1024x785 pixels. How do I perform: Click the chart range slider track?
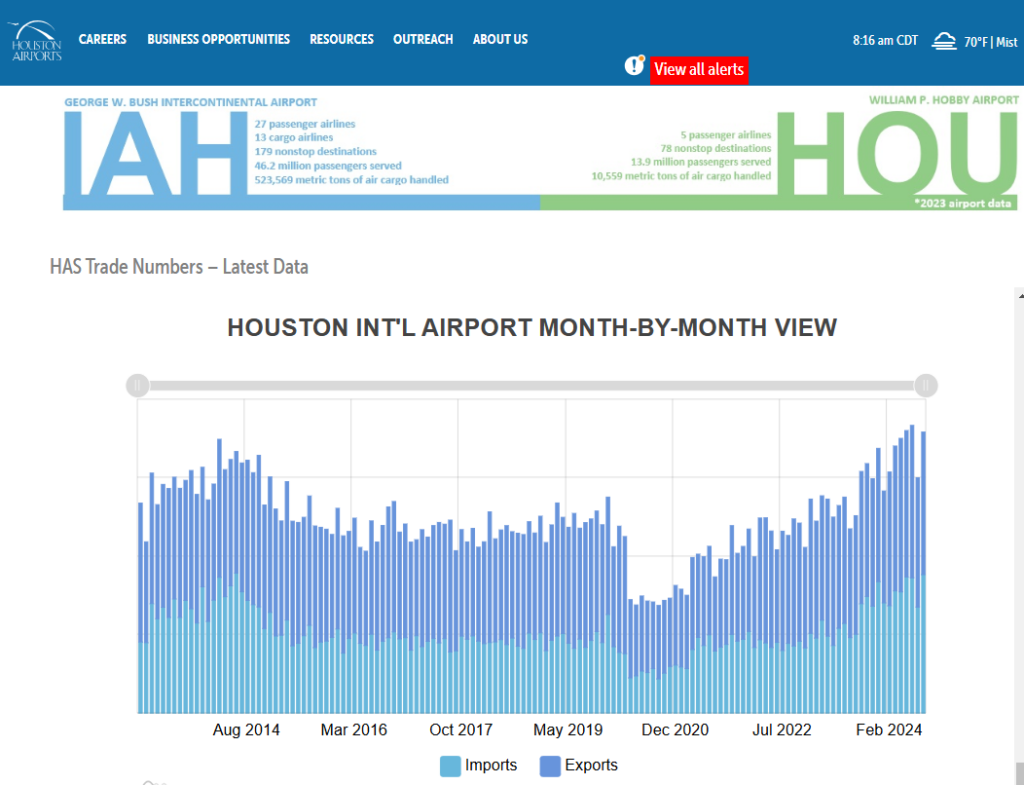click(x=532, y=386)
